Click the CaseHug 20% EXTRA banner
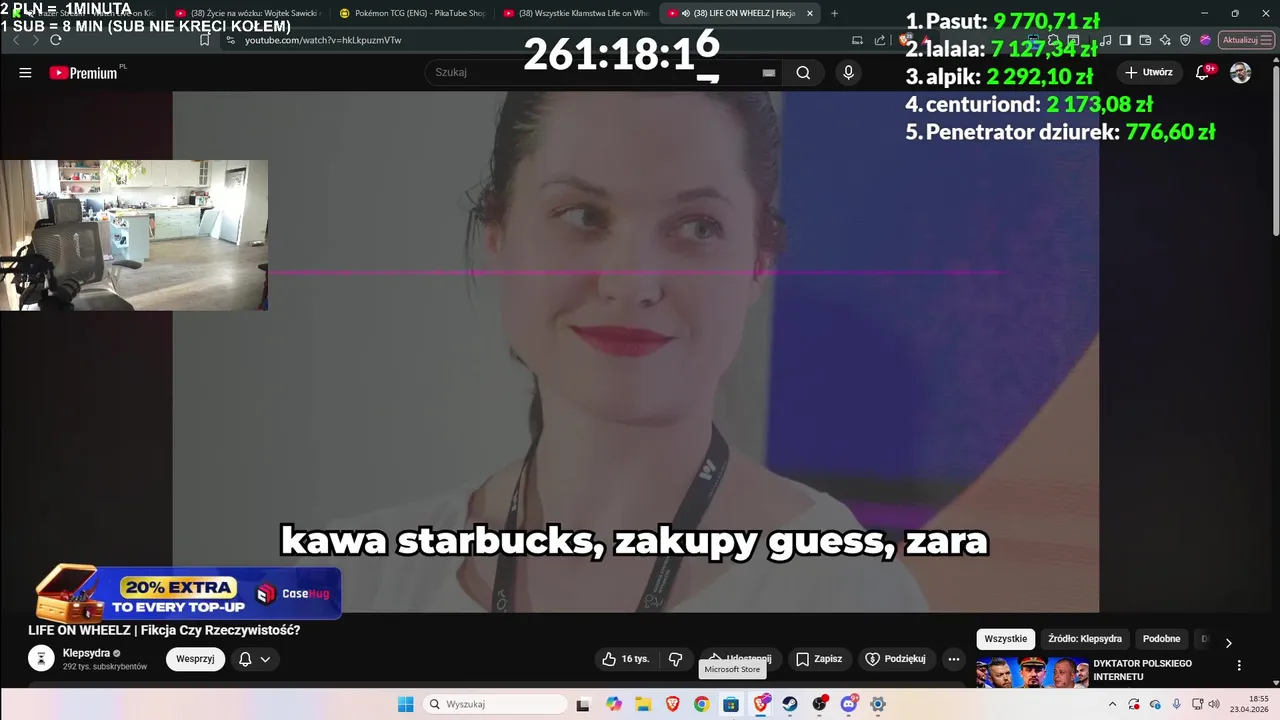This screenshot has height=720, width=1280. (188, 593)
